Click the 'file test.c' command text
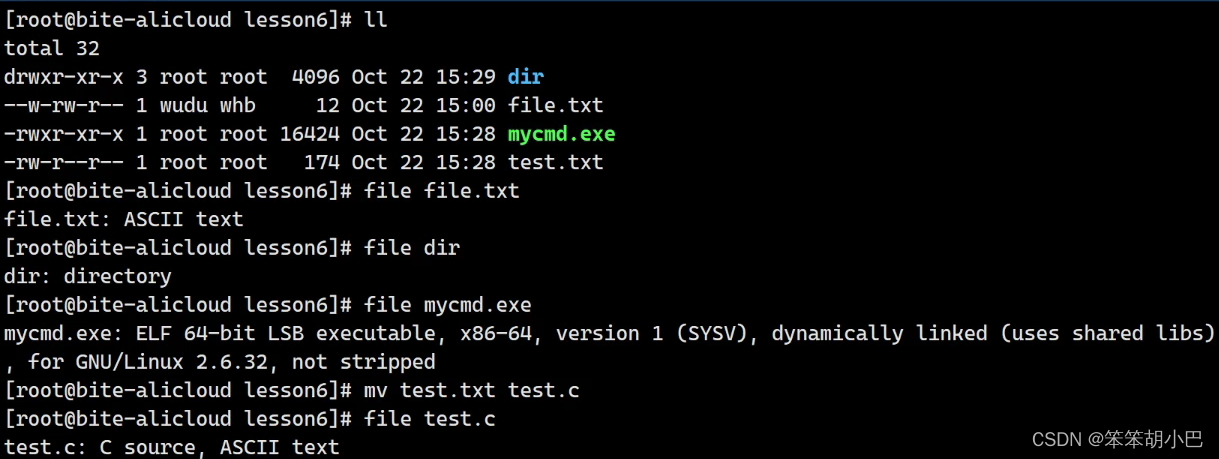Screen dimensions: 1219x459 pyautogui.click(x=429, y=419)
